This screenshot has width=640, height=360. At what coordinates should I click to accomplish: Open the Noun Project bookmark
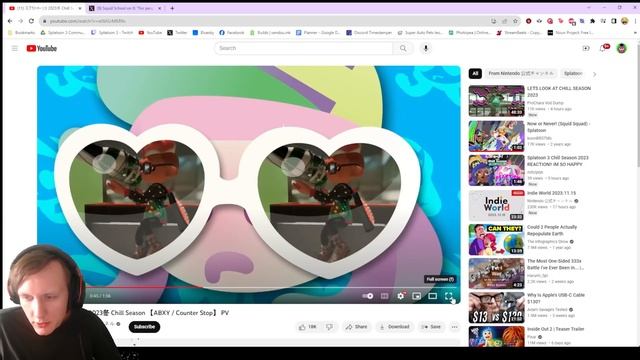pos(571,32)
